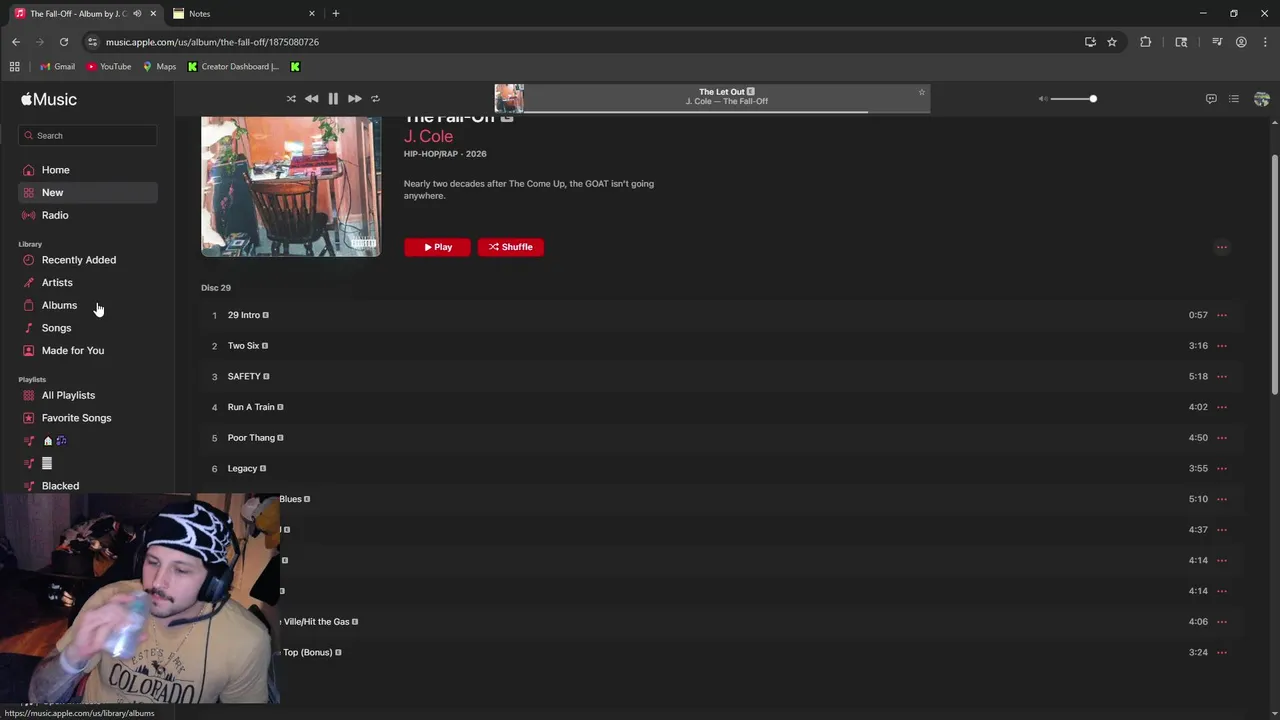
Task: Open the YouTube bookmark
Action: [109, 67]
